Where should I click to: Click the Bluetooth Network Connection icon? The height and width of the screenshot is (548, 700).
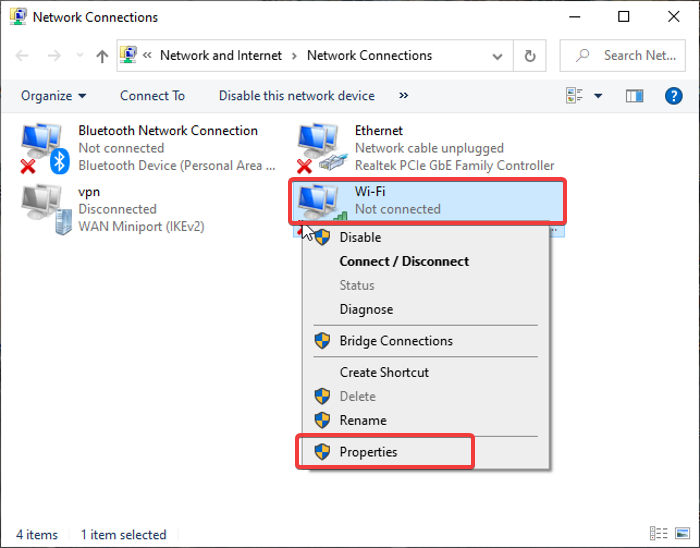[43, 148]
